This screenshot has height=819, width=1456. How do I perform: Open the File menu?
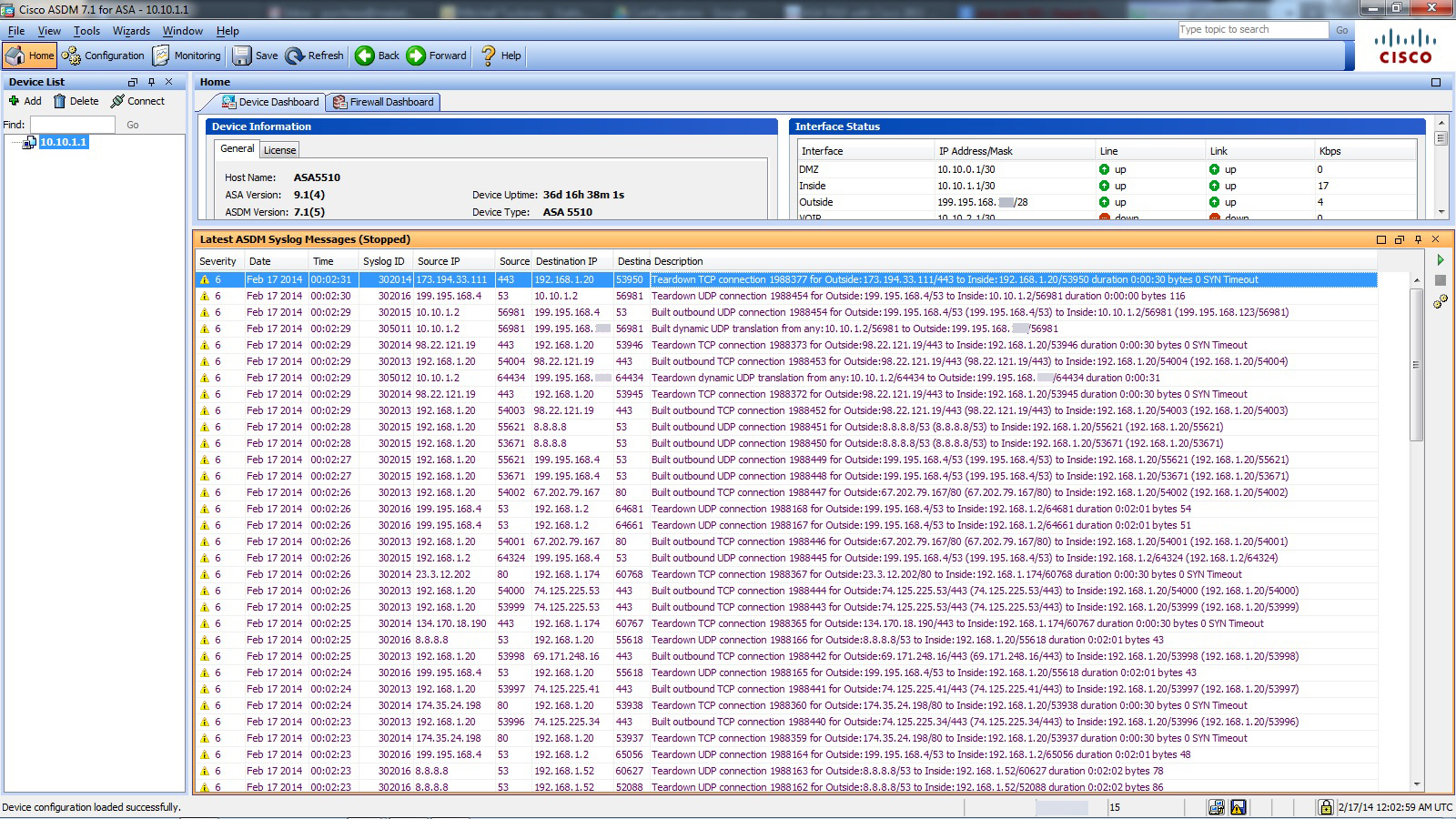coord(16,31)
